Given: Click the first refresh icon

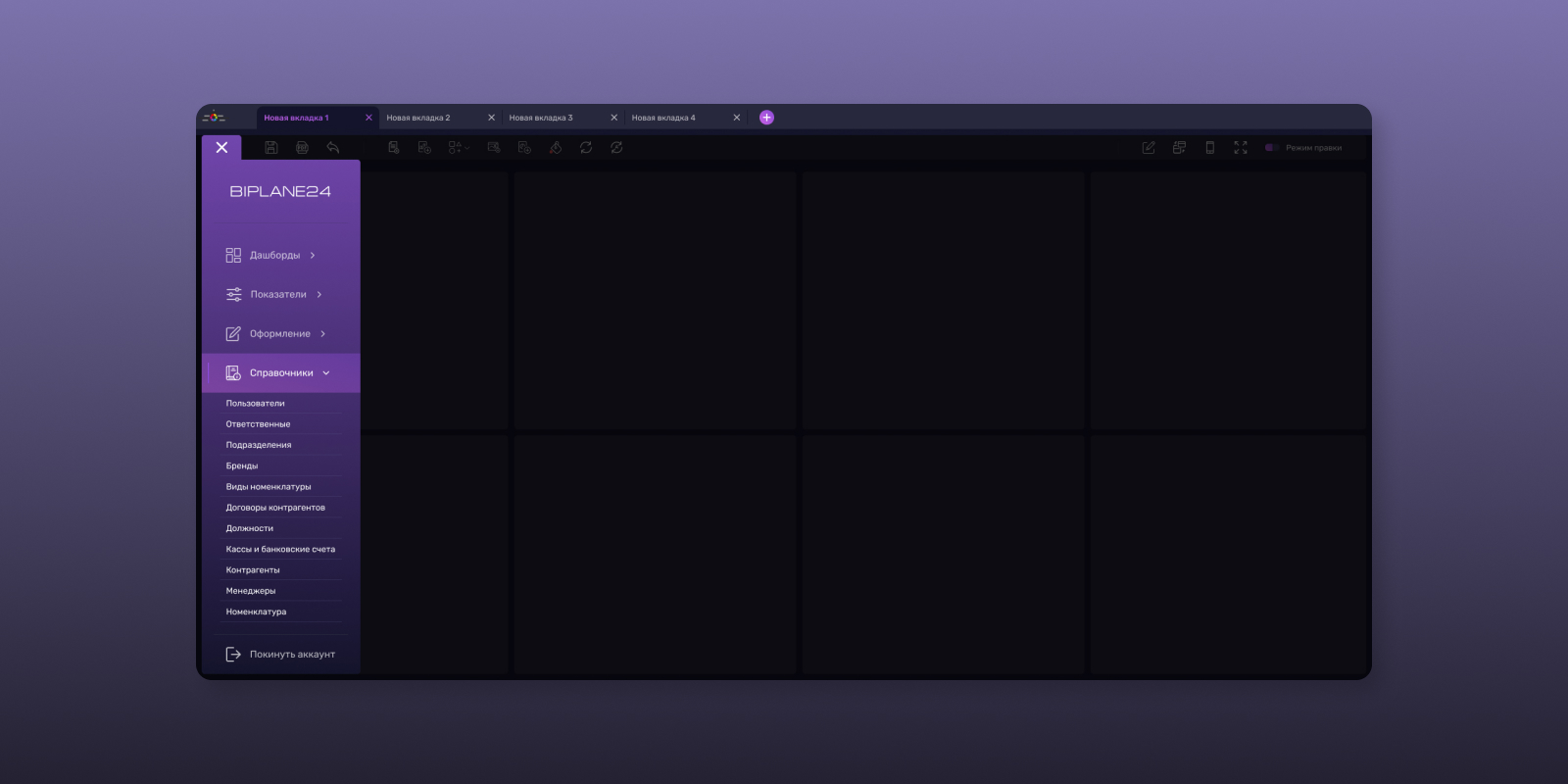Looking at the screenshot, I should [586, 147].
